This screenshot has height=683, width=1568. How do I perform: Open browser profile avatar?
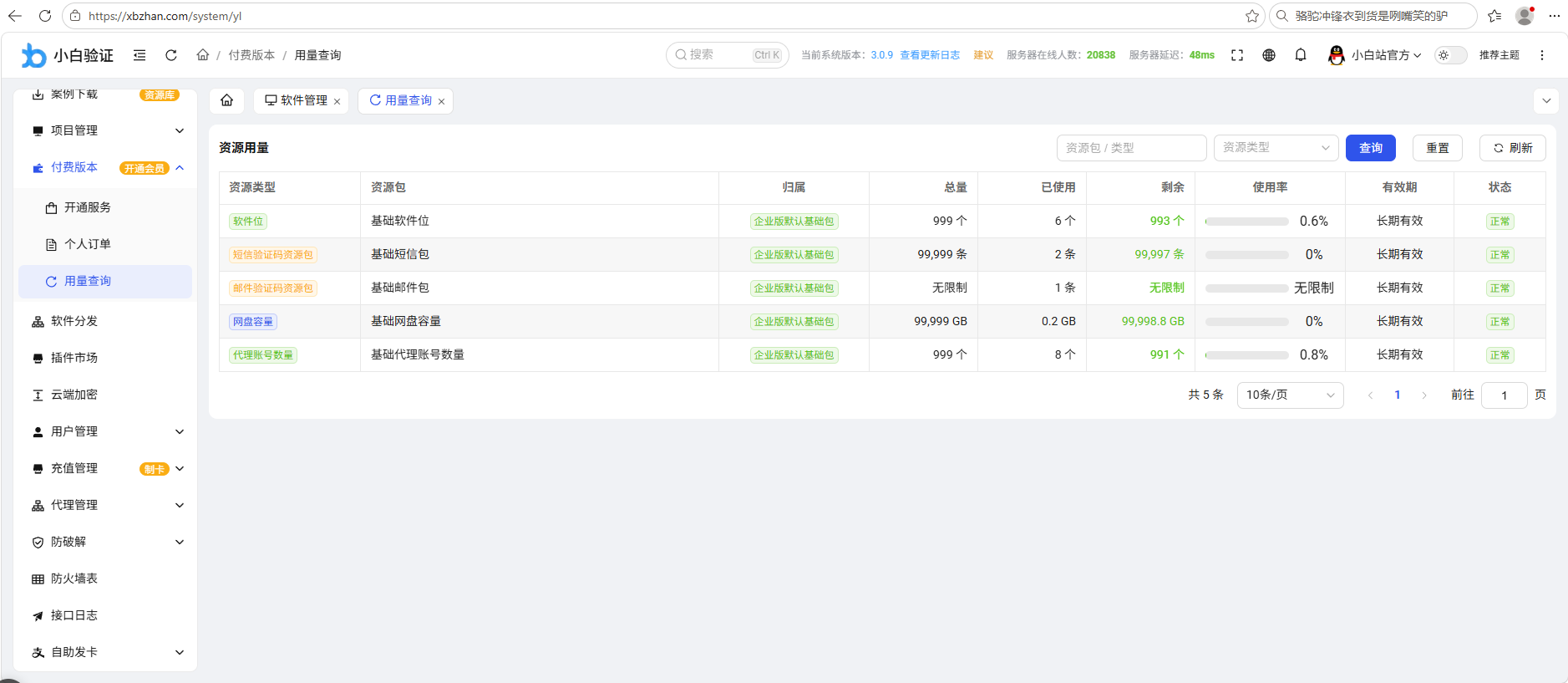[x=1525, y=16]
